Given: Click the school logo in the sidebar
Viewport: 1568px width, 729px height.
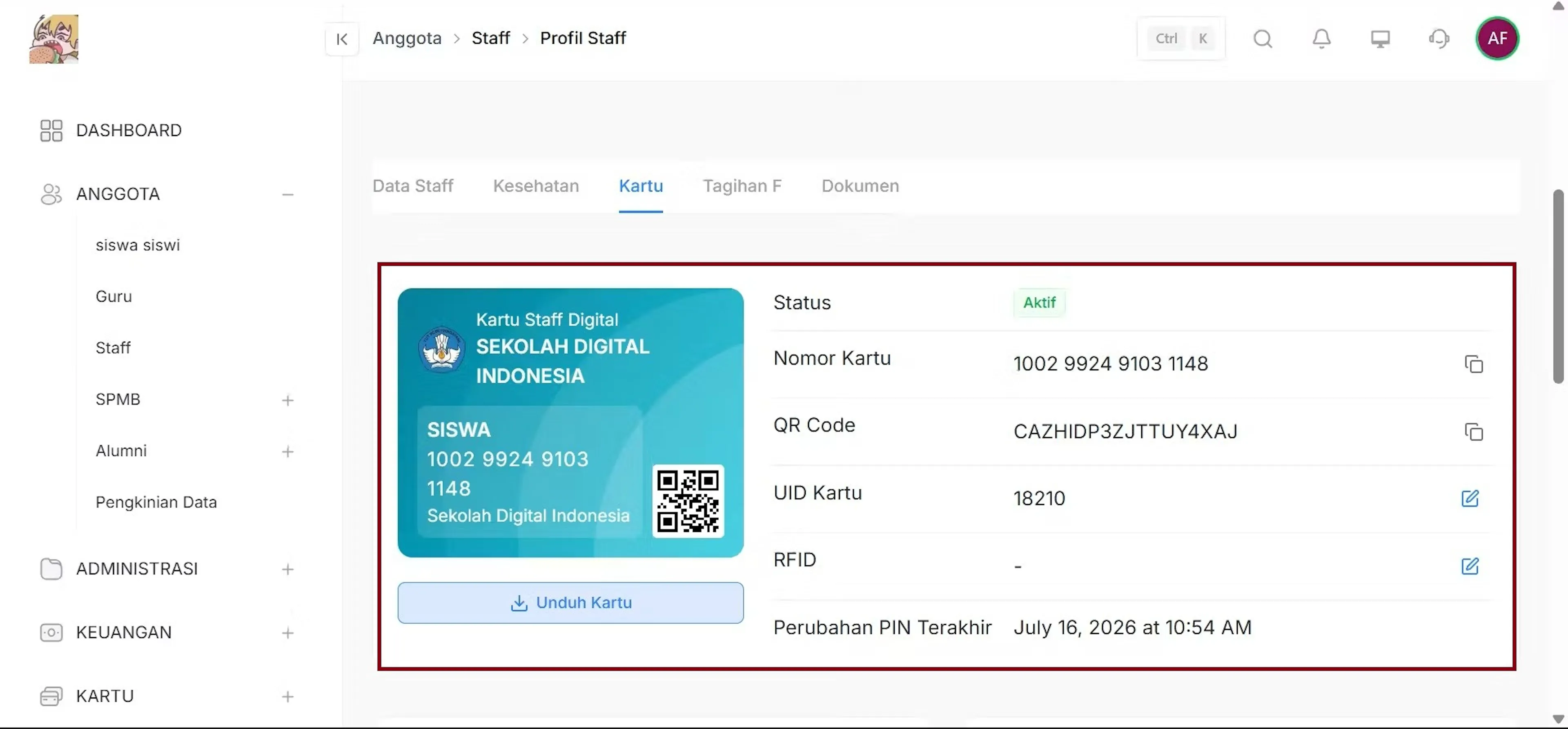Looking at the screenshot, I should (x=53, y=39).
